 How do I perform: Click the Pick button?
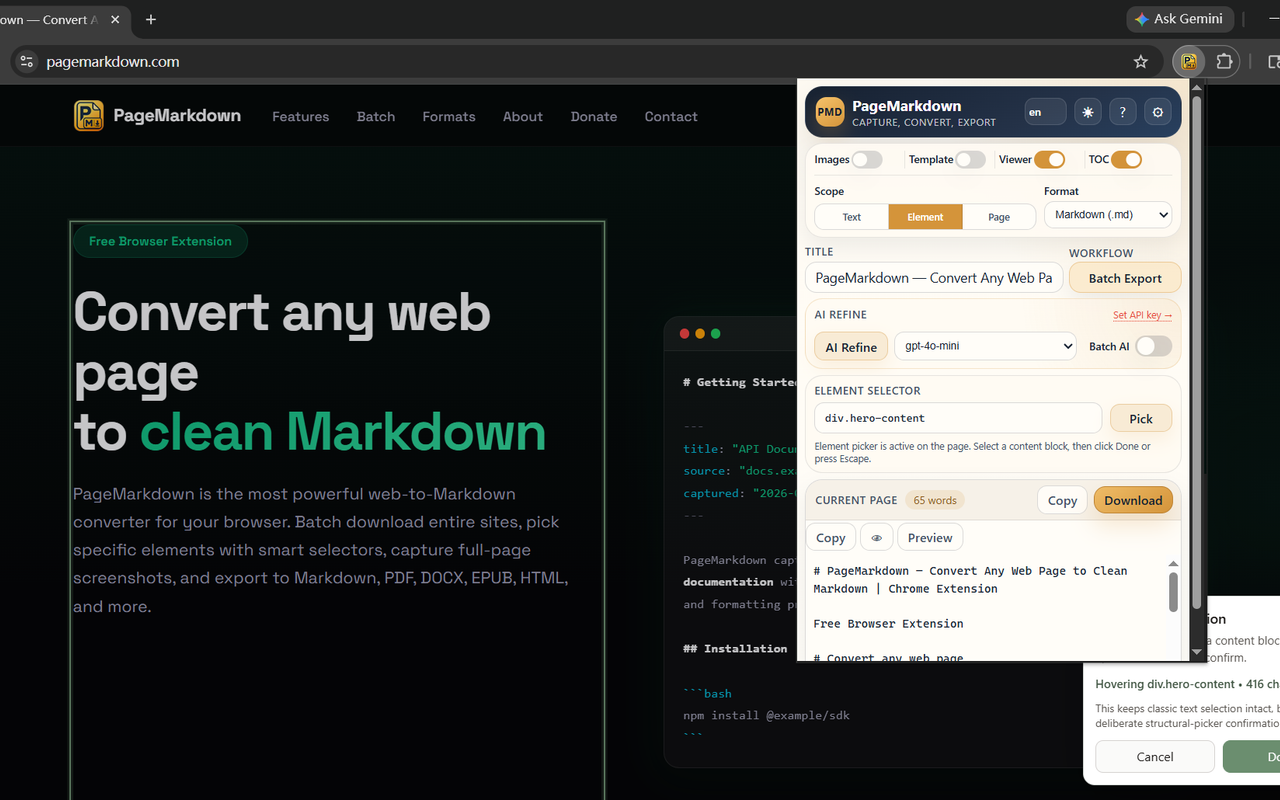(x=1141, y=418)
